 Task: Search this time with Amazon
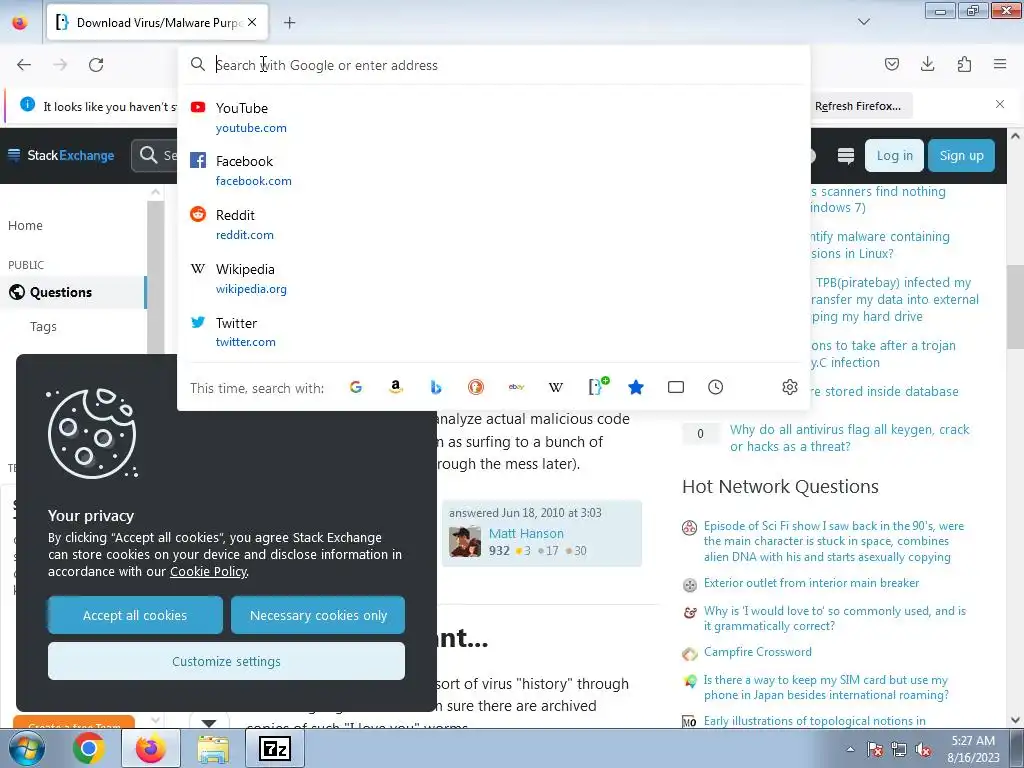(x=396, y=387)
